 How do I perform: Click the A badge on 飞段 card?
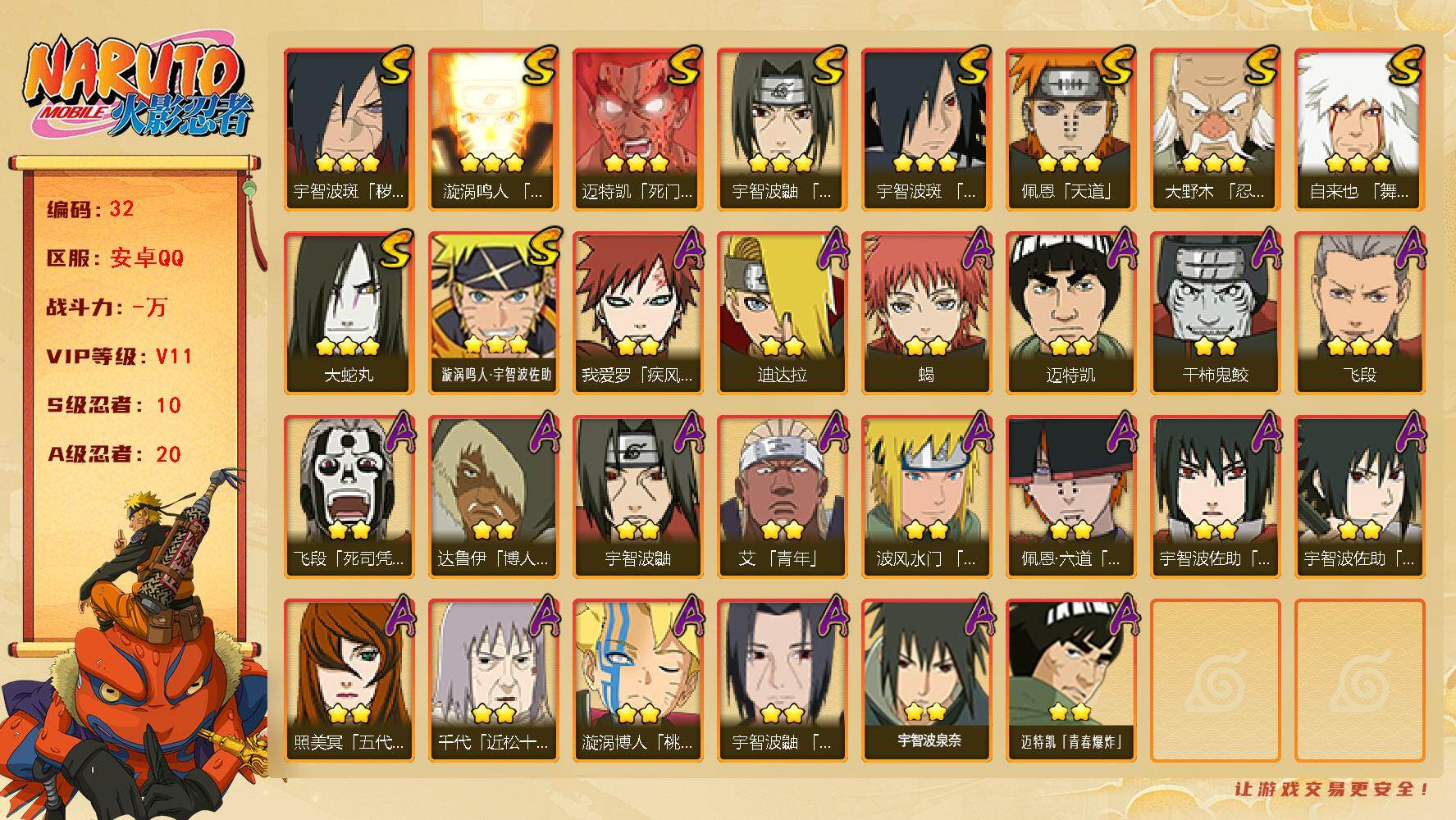[x=1410, y=248]
